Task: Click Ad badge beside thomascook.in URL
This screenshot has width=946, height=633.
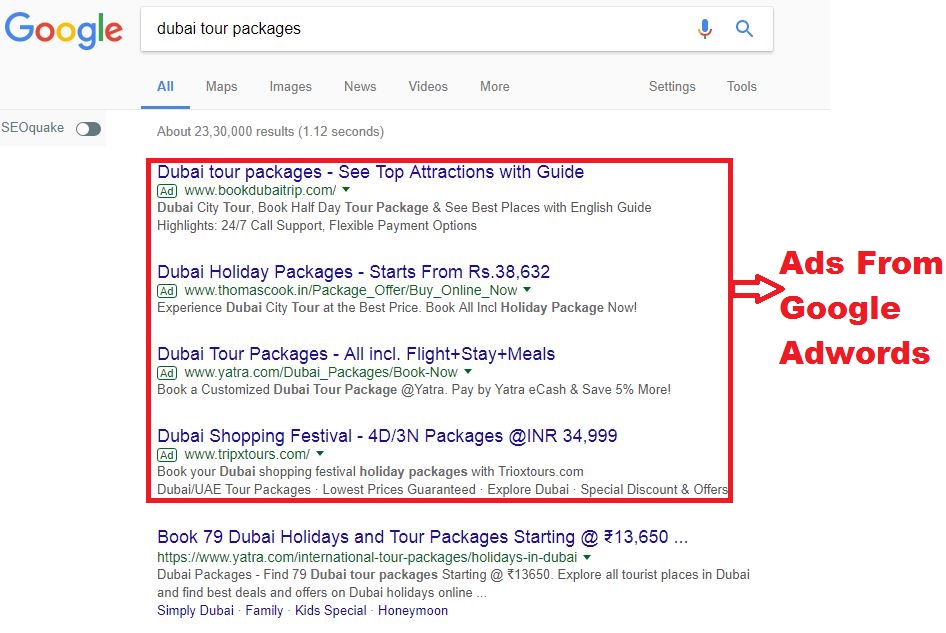Action: (167, 291)
